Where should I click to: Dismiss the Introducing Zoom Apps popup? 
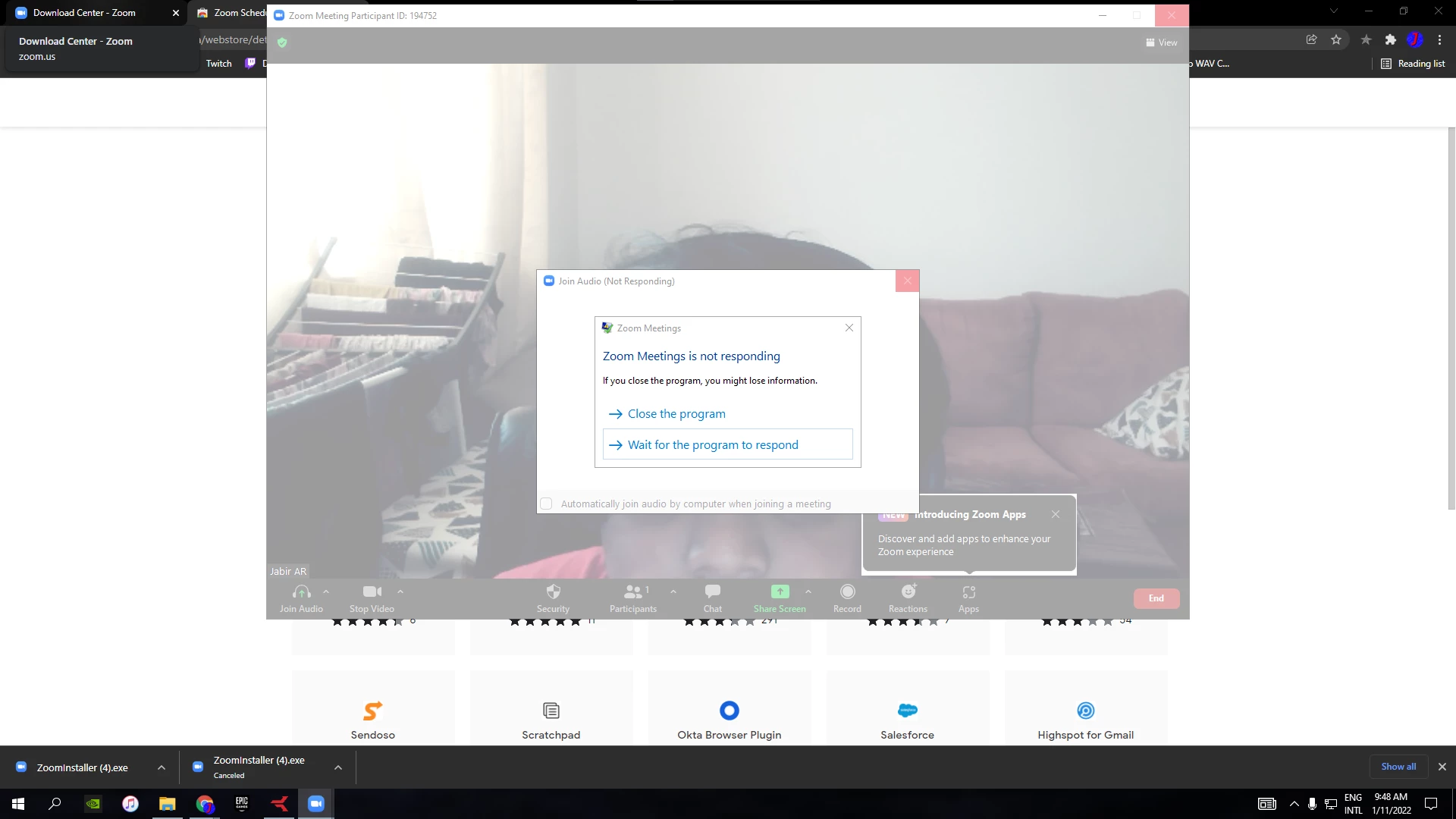coord(1056,514)
